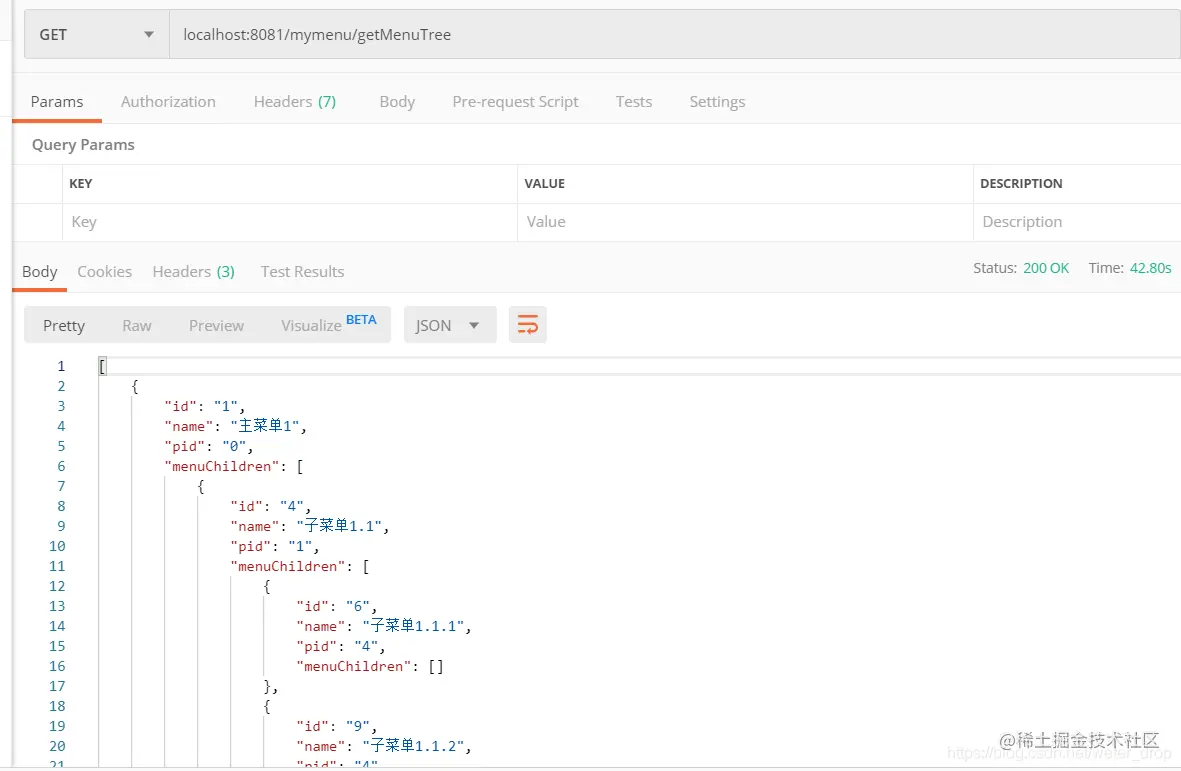
Task: Switch to the Params tab
Action: [57, 102]
